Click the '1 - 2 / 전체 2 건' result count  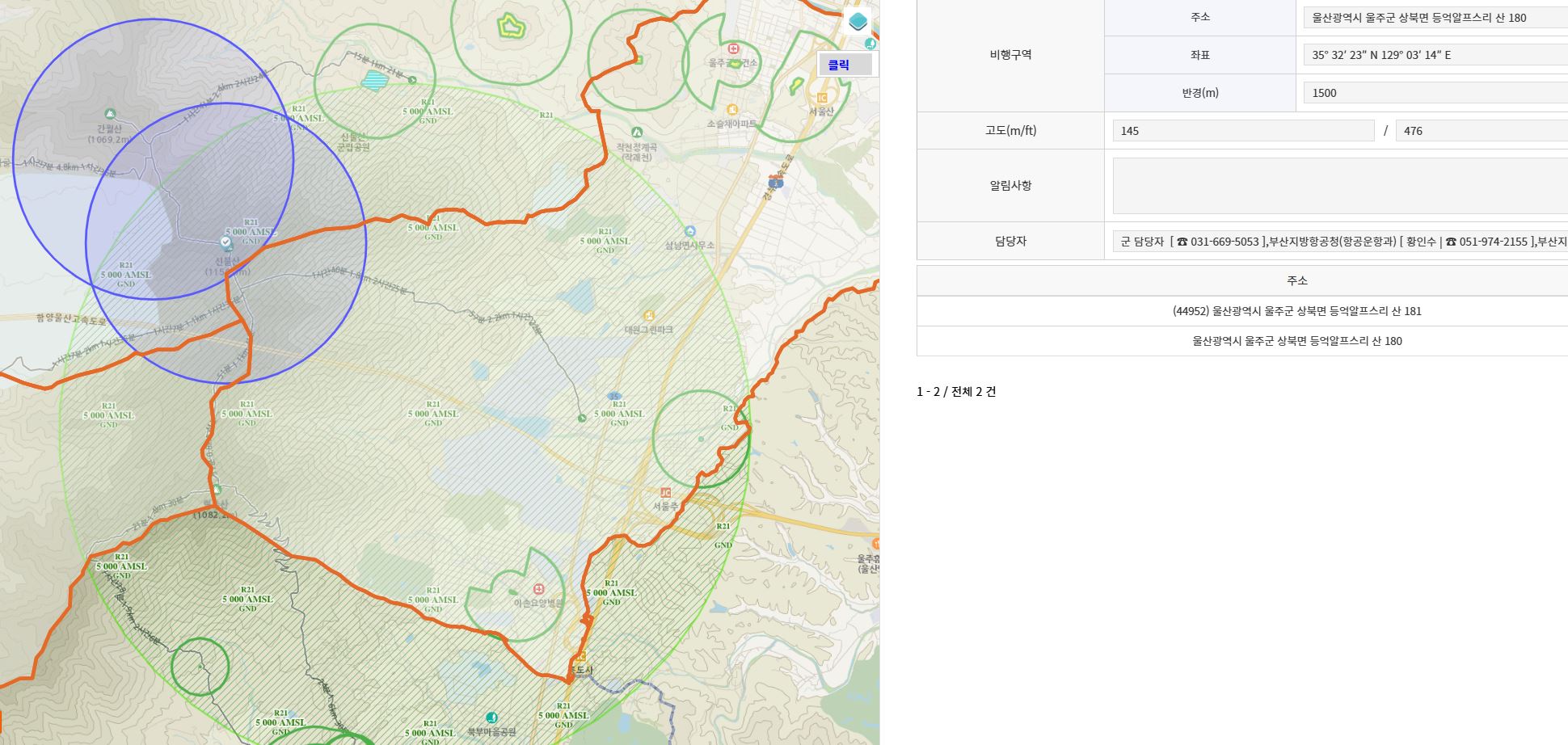[956, 392]
